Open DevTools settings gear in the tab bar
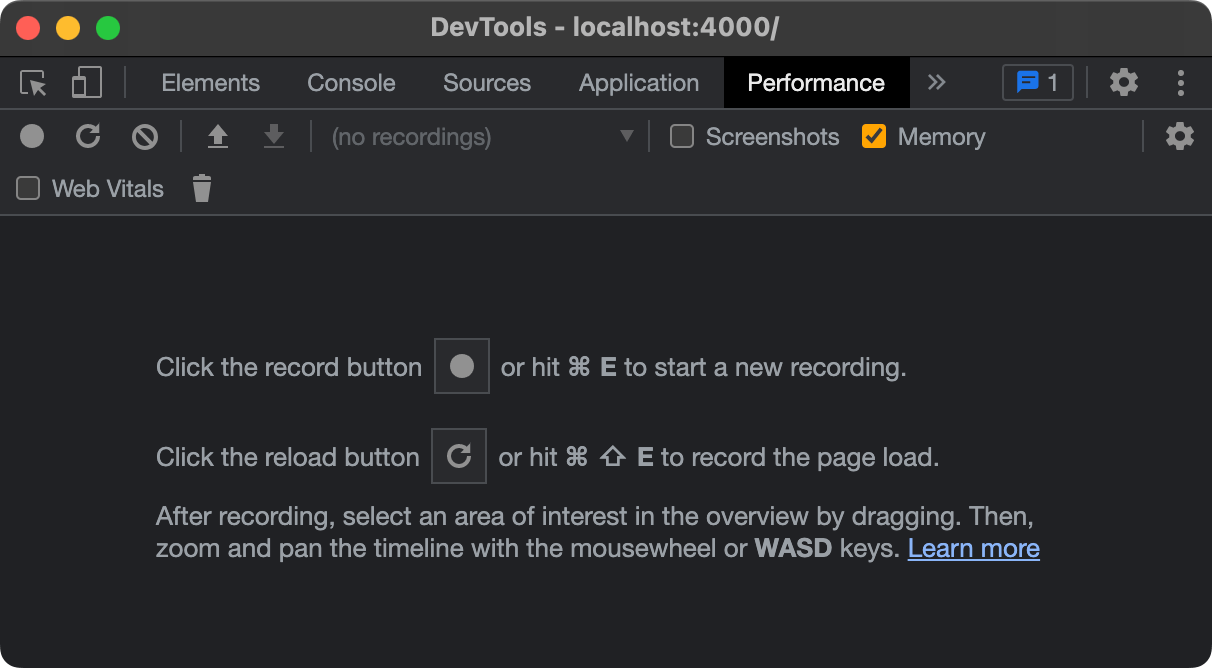The width and height of the screenshot is (1212, 668). pyautogui.click(x=1124, y=83)
